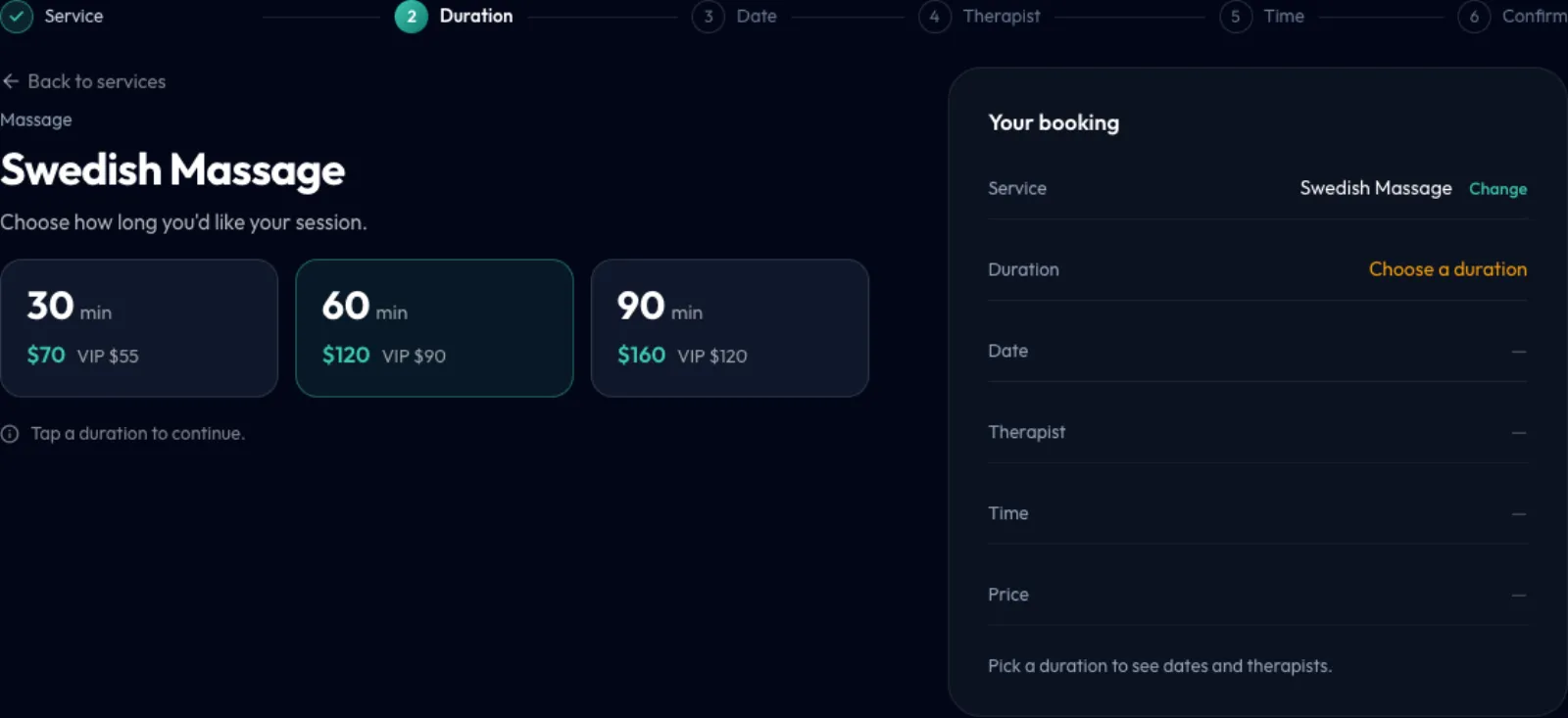The image size is (1568, 718).
Task: Click the Time row label in summary
Action: [x=1008, y=513]
